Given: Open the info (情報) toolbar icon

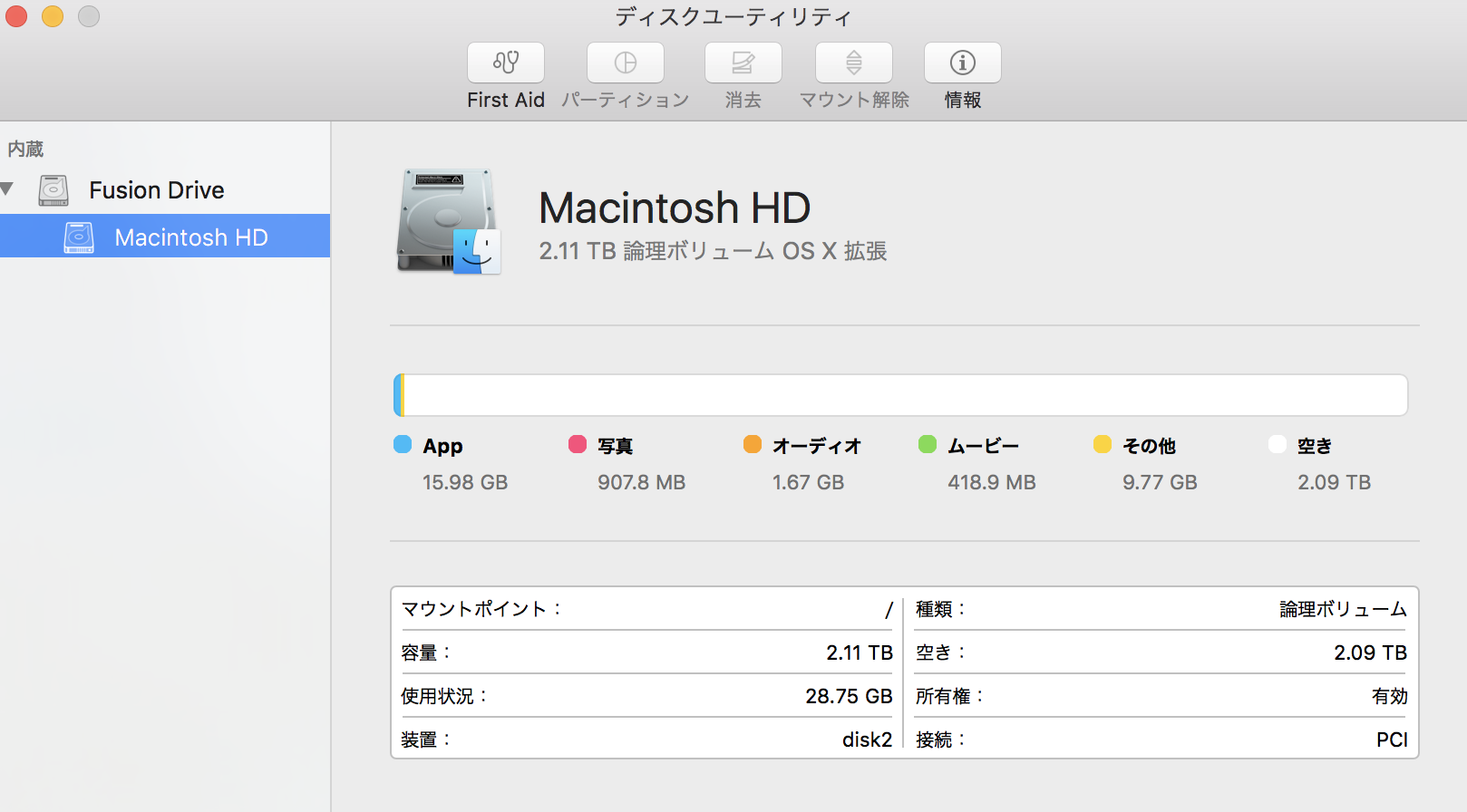Looking at the screenshot, I should tap(962, 63).
